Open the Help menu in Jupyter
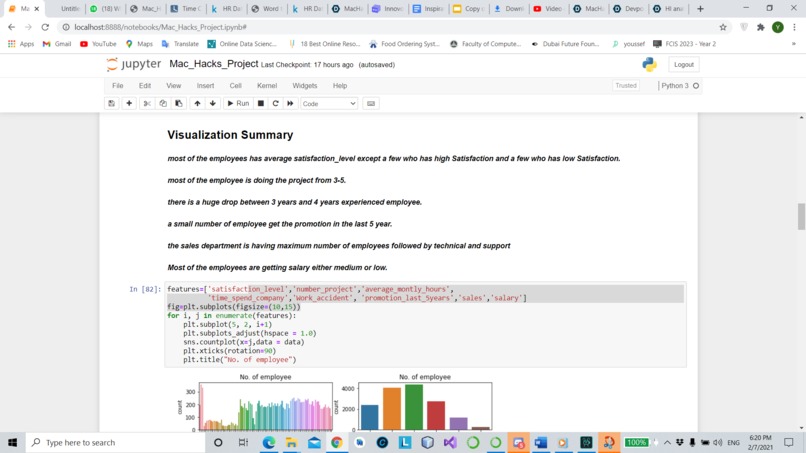 [340, 86]
